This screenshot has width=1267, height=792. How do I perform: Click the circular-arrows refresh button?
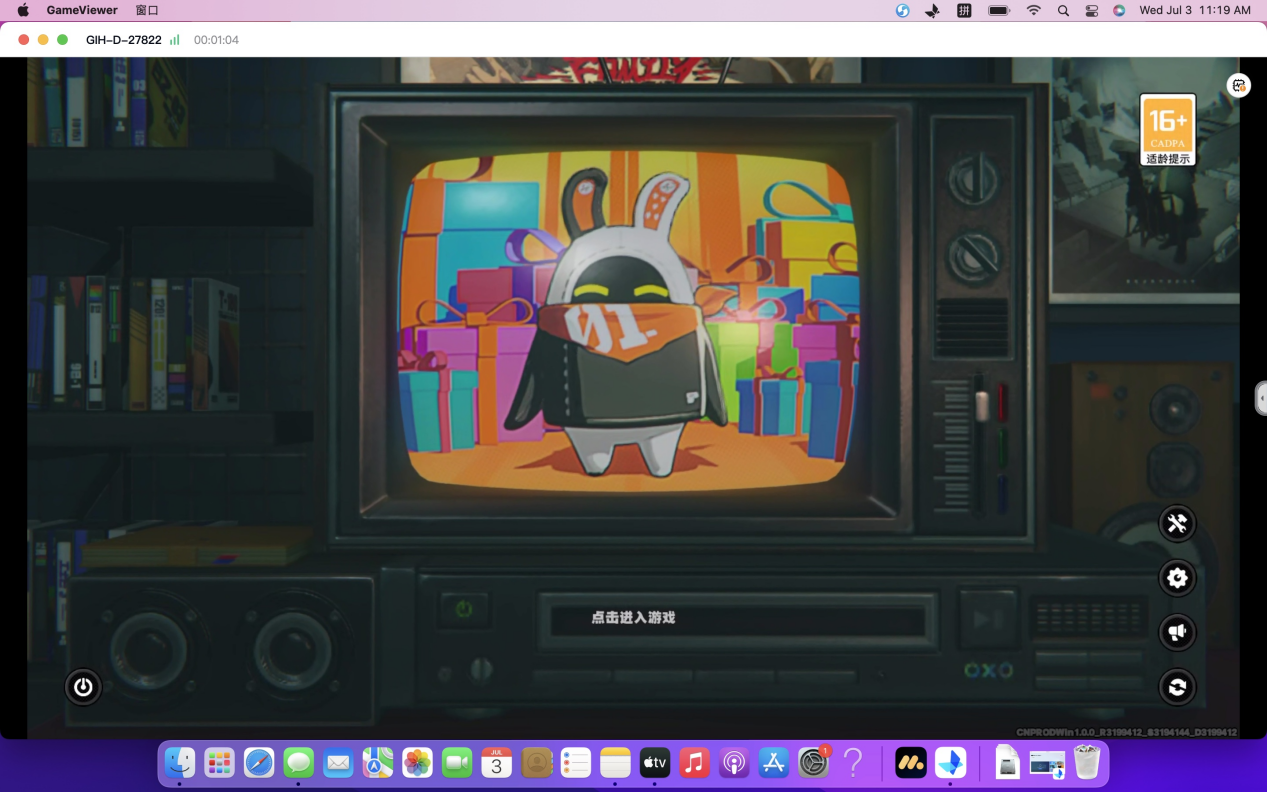pyautogui.click(x=1177, y=687)
